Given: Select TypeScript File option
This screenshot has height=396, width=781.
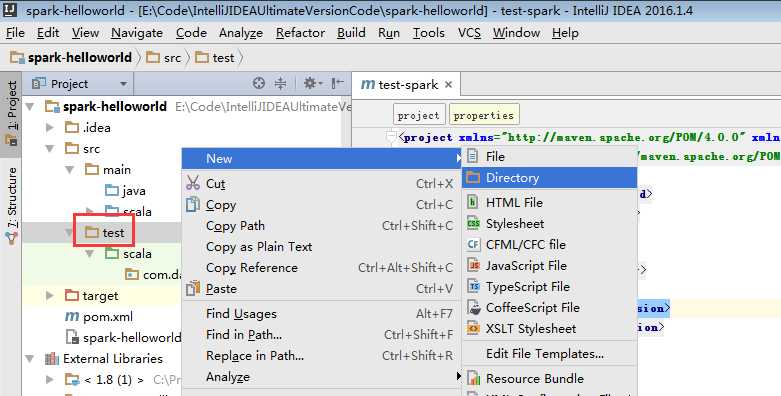Looking at the screenshot, I should point(550,286).
